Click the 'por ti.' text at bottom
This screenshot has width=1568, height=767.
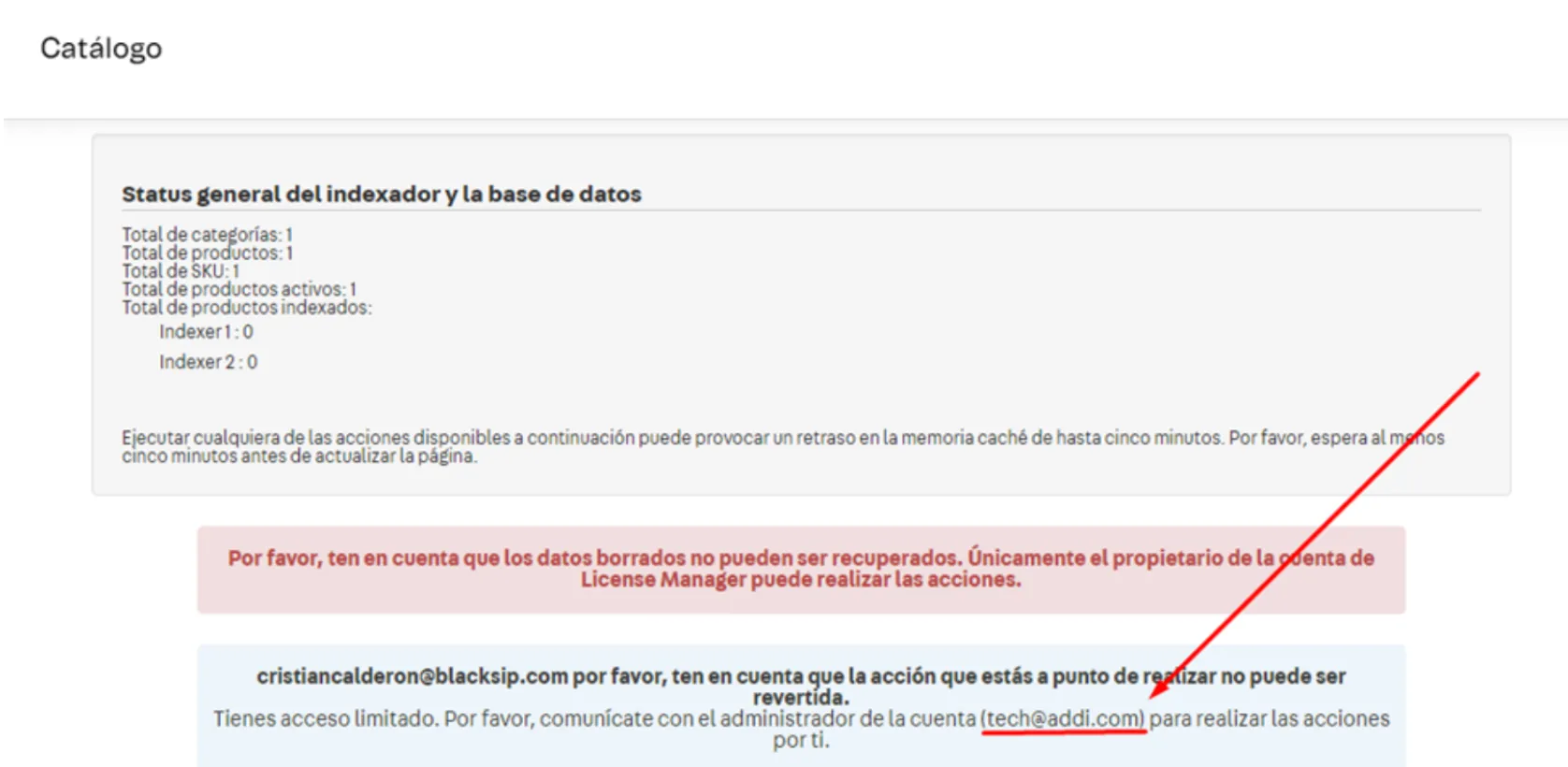(x=801, y=740)
